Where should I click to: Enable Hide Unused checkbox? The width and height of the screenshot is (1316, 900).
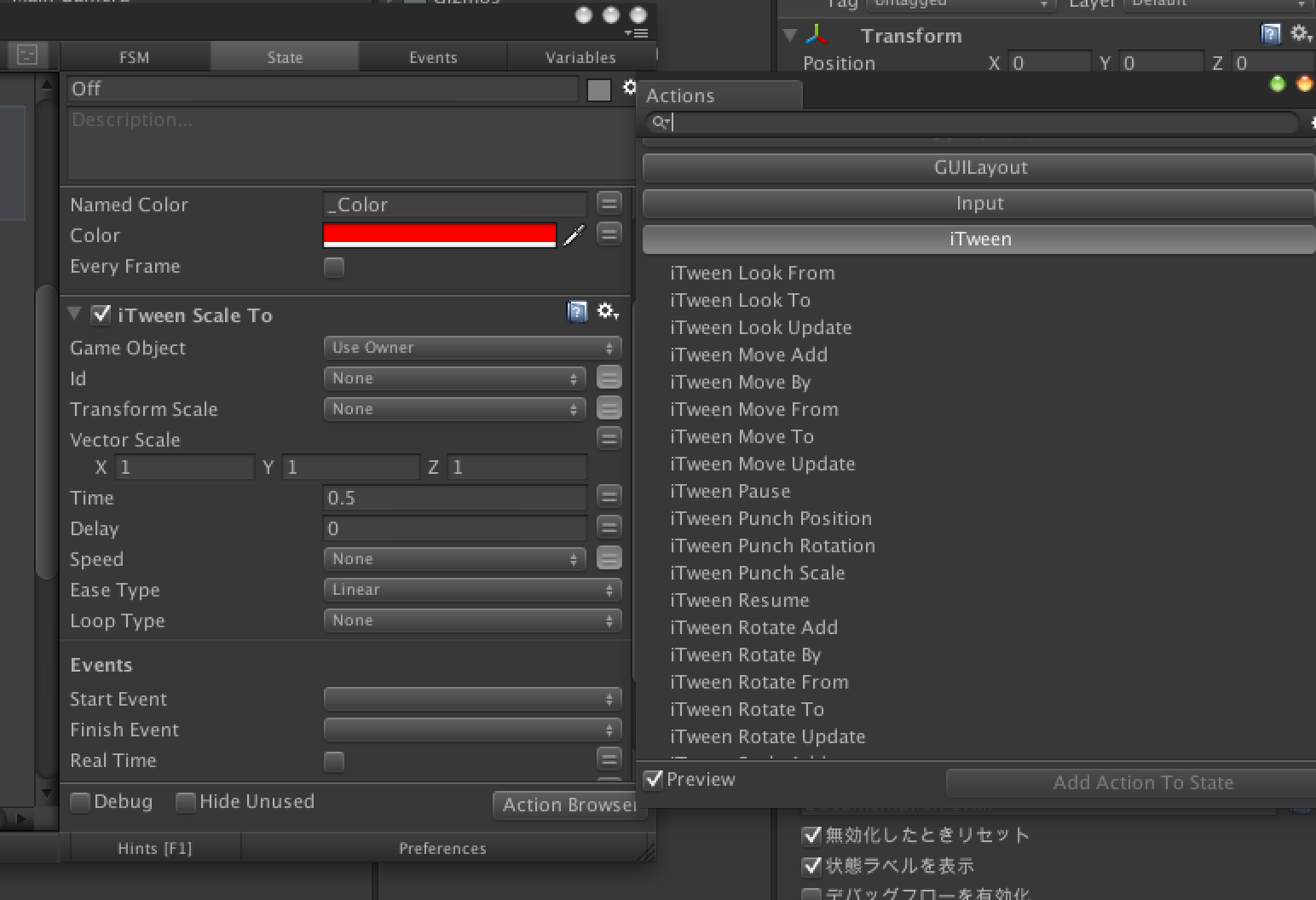185,802
